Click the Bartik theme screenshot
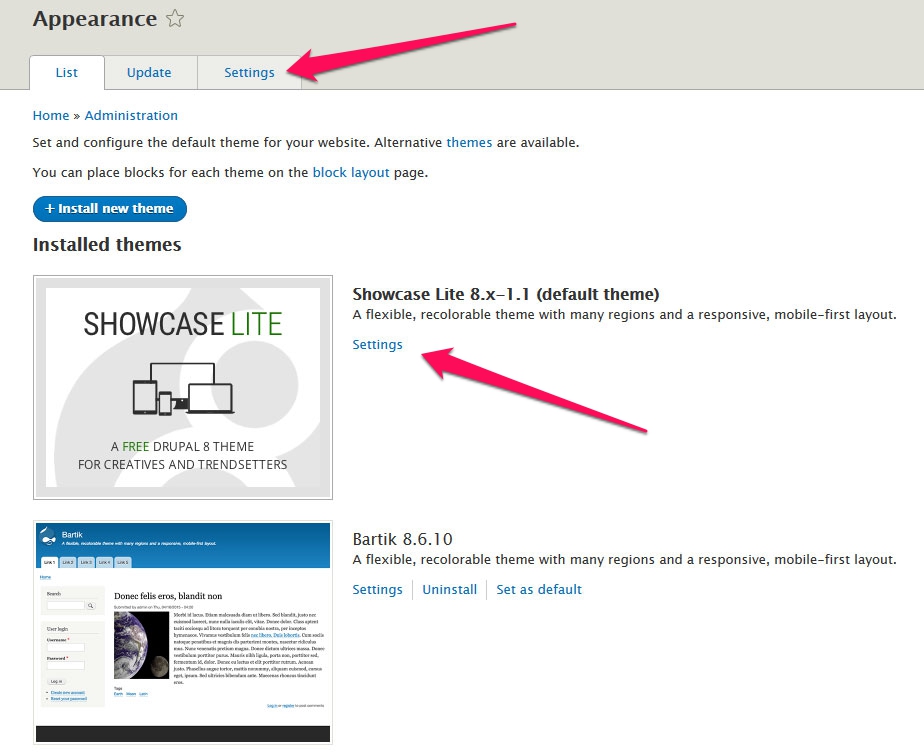 [x=183, y=632]
